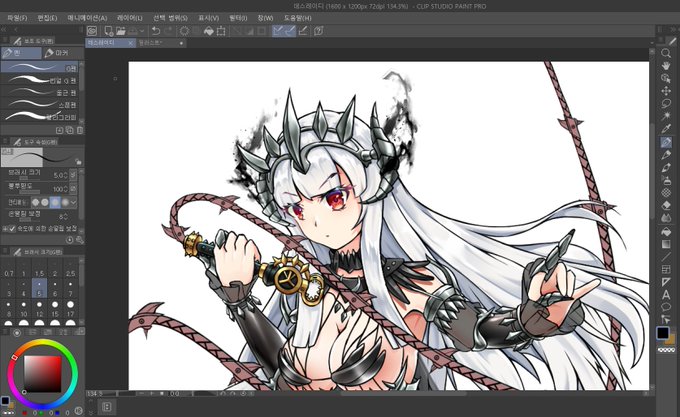
Task: Select the Auto Select magic wand tool
Action: (x=666, y=116)
